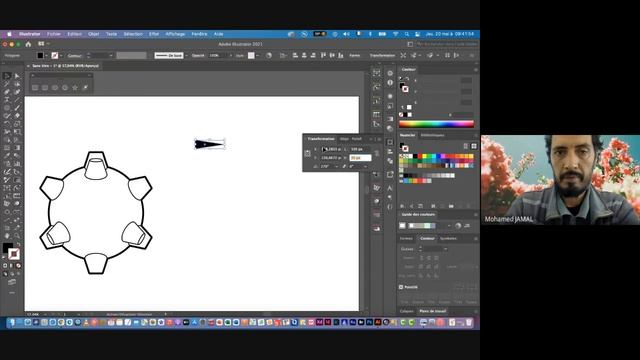
Task: Expand the opacity dropdown arrow
Action: pos(231,56)
